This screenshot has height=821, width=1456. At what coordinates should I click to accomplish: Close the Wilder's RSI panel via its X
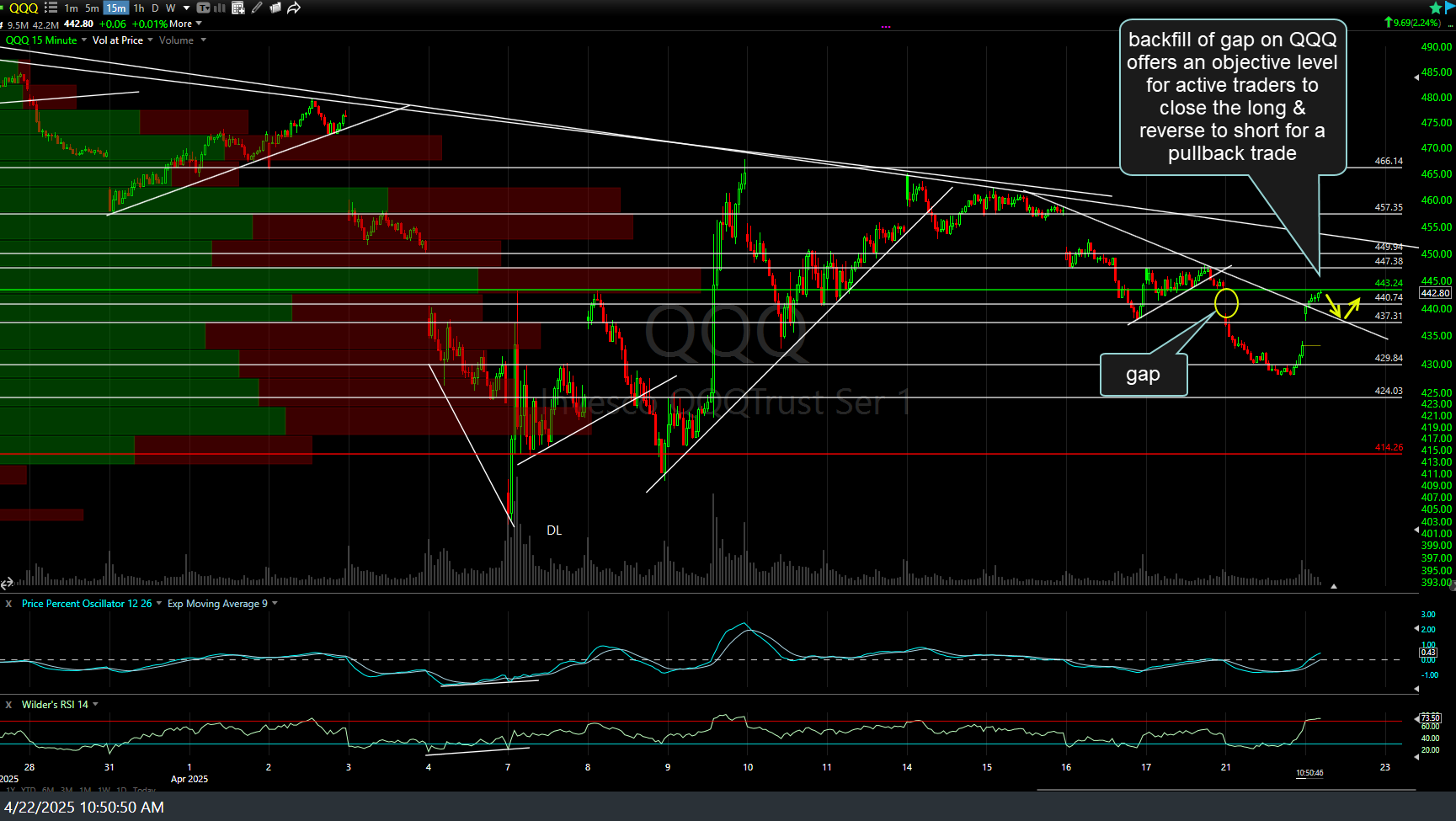[8, 705]
